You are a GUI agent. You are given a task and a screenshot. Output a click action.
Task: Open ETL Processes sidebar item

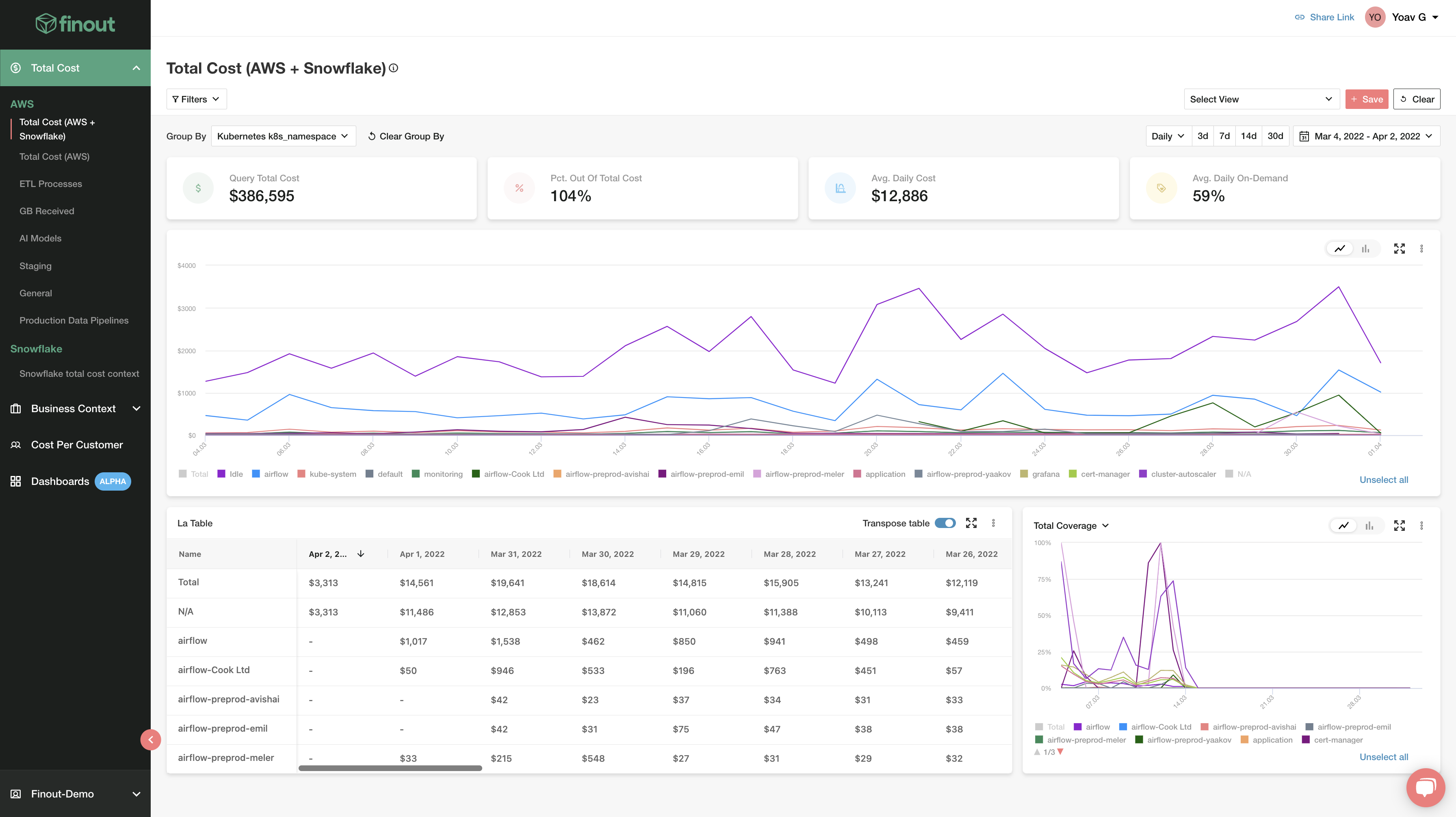[51, 184]
